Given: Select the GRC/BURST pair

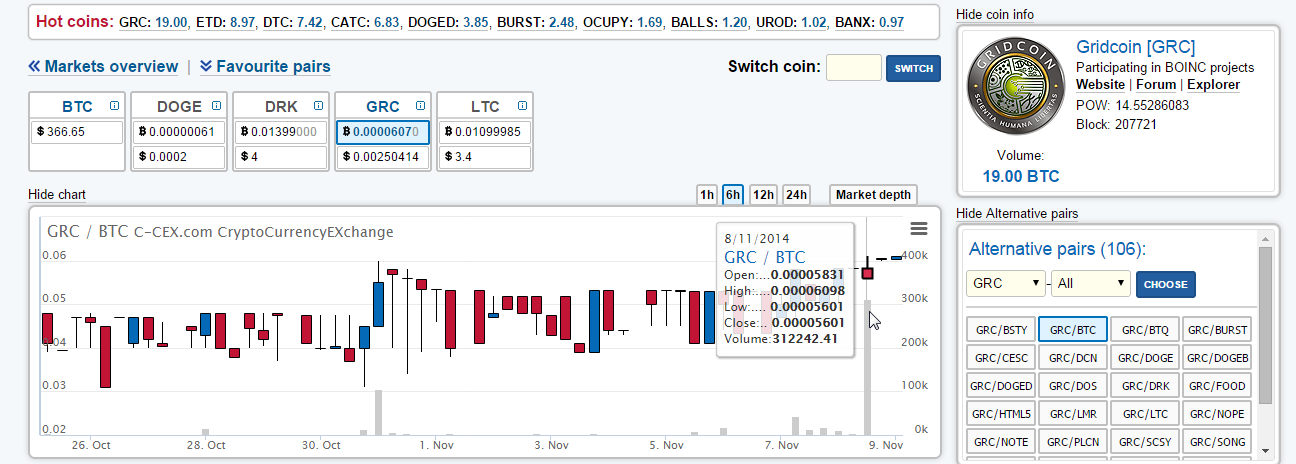Looking at the screenshot, I should point(1217,329).
